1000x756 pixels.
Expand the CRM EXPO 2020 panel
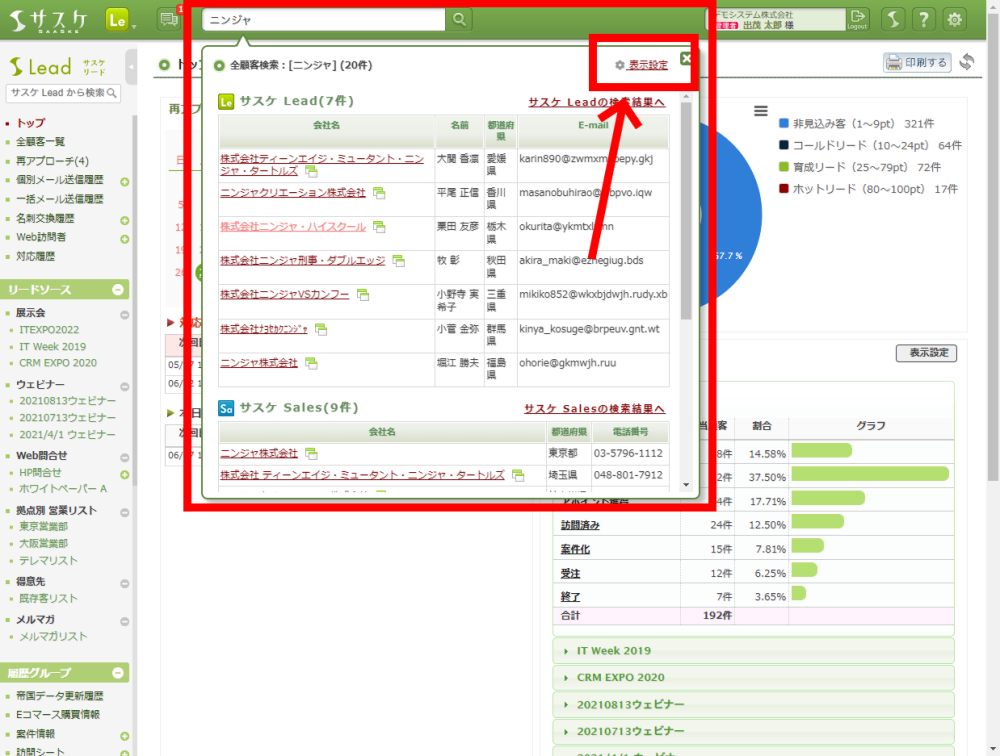coord(620,677)
